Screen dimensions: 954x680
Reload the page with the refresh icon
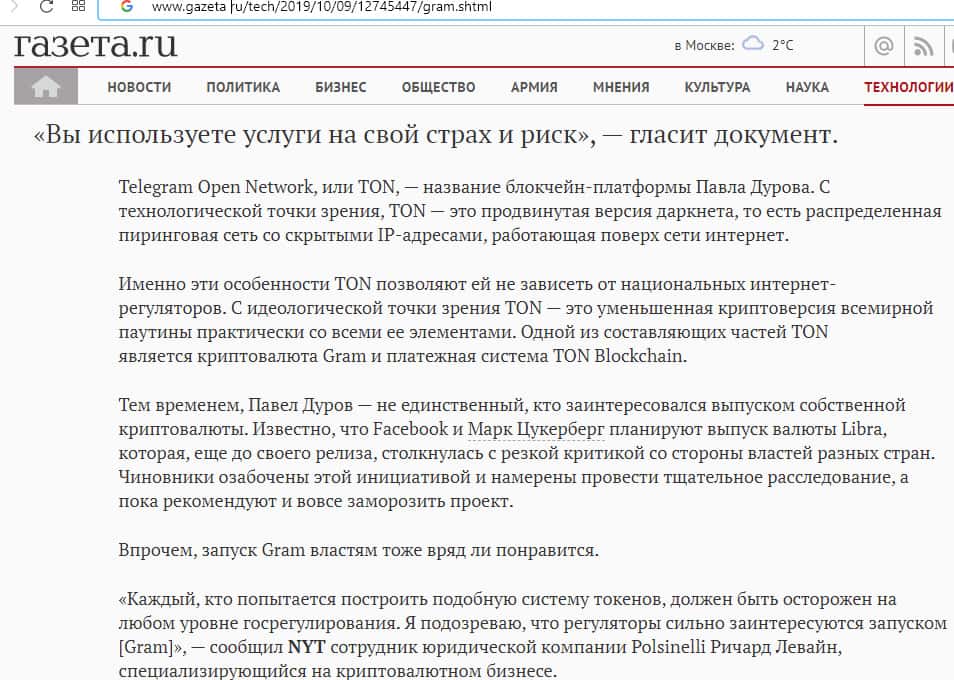pyautogui.click(x=46, y=7)
